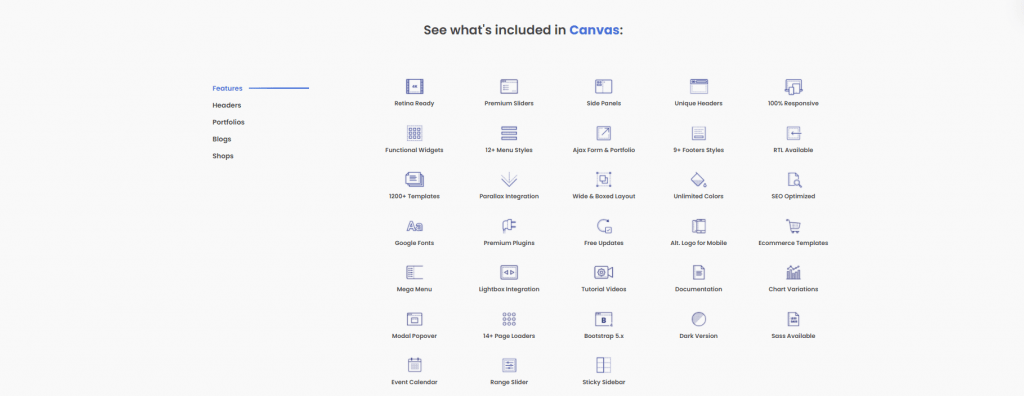The width and height of the screenshot is (1024, 396).
Task: Click the Chart Variations bar chart icon
Action: click(x=793, y=272)
